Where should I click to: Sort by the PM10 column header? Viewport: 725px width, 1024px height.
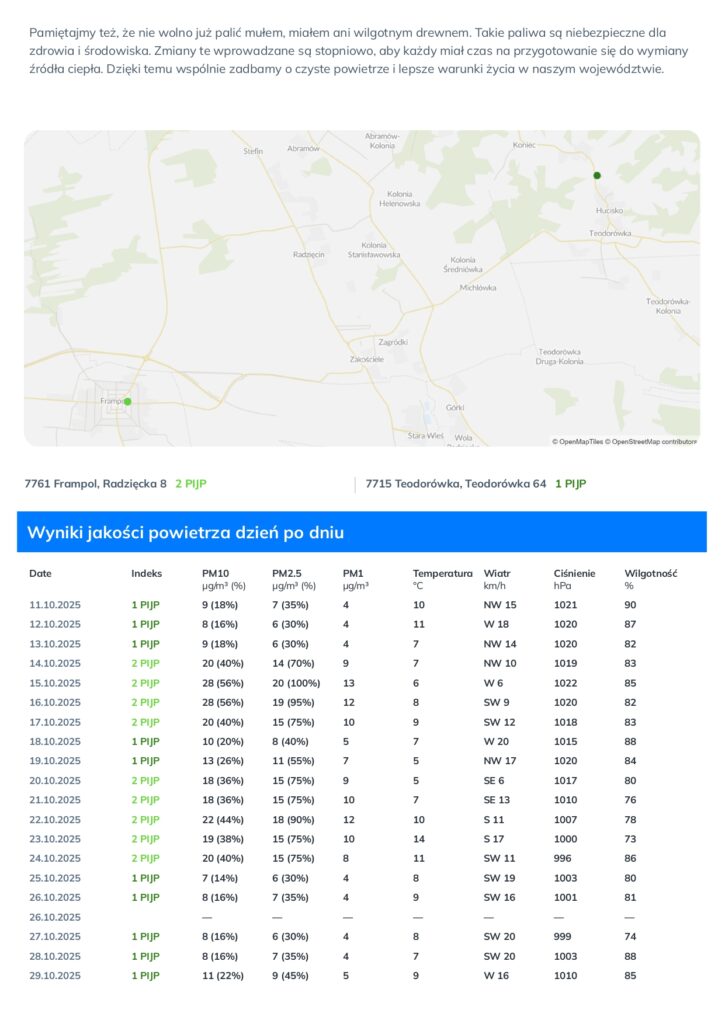(216, 574)
